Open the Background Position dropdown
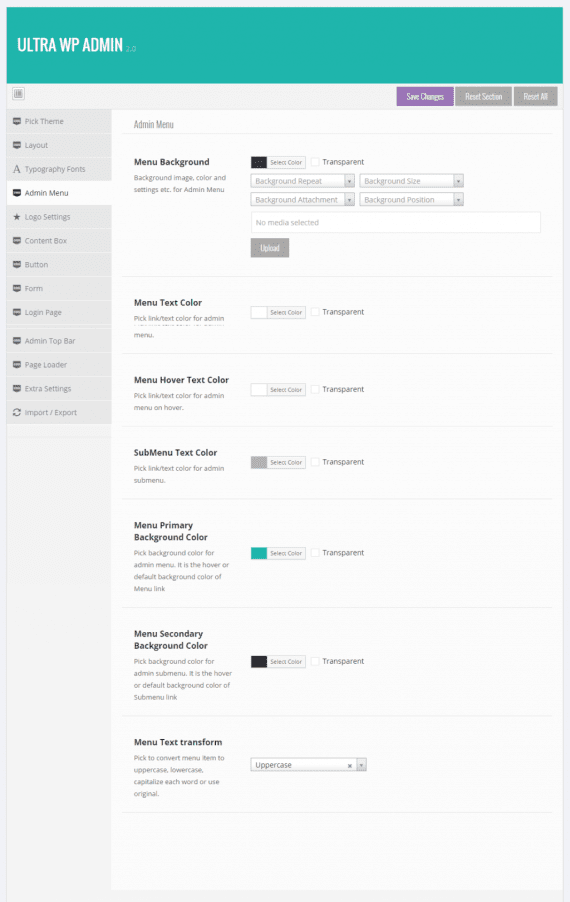The image size is (570, 902). (x=411, y=200)
